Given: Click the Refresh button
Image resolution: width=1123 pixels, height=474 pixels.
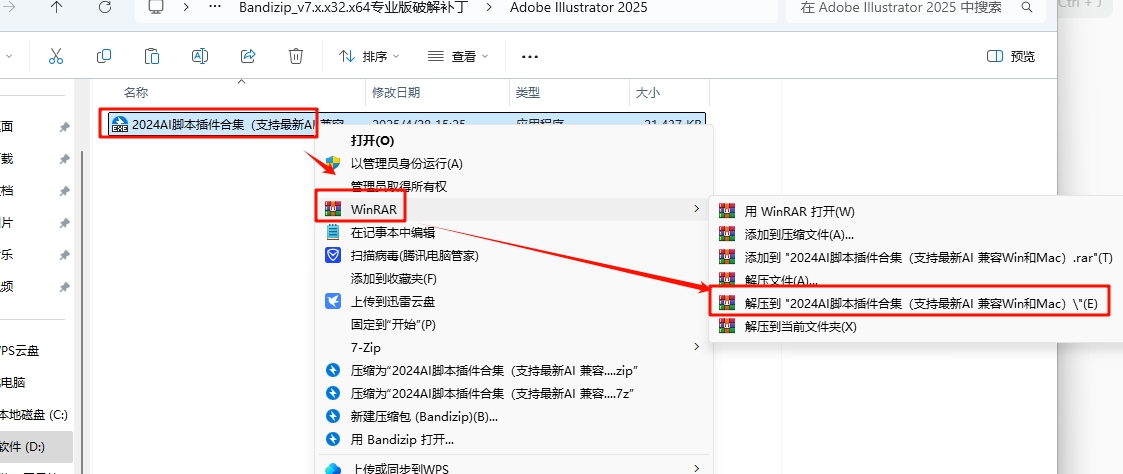Looking at the screenshot, I should [x=105, y=8].
